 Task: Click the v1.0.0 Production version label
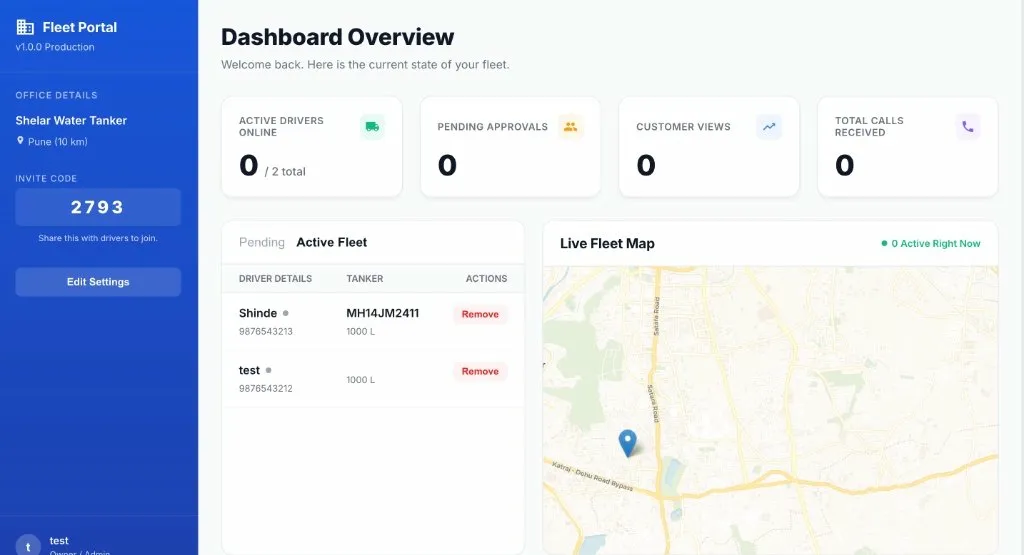pos(55,47)
